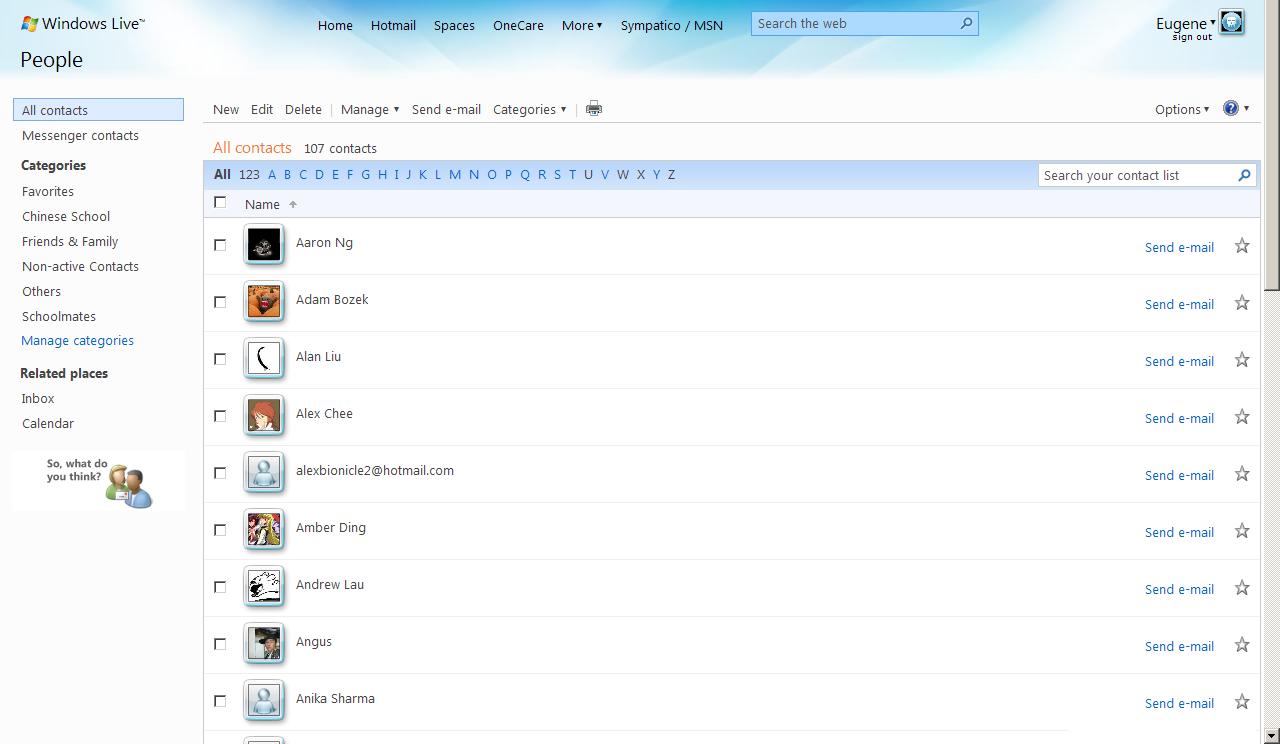Screen dimensions: 1280x744
Task: Click Send e-mail link for Amber Ding
Action: click(1179, 532)
